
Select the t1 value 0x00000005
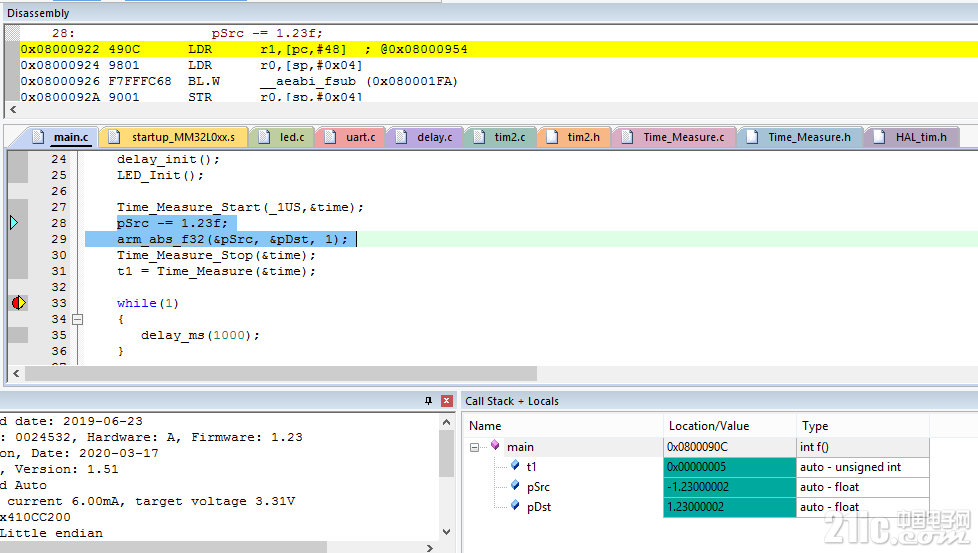(730, 467)
